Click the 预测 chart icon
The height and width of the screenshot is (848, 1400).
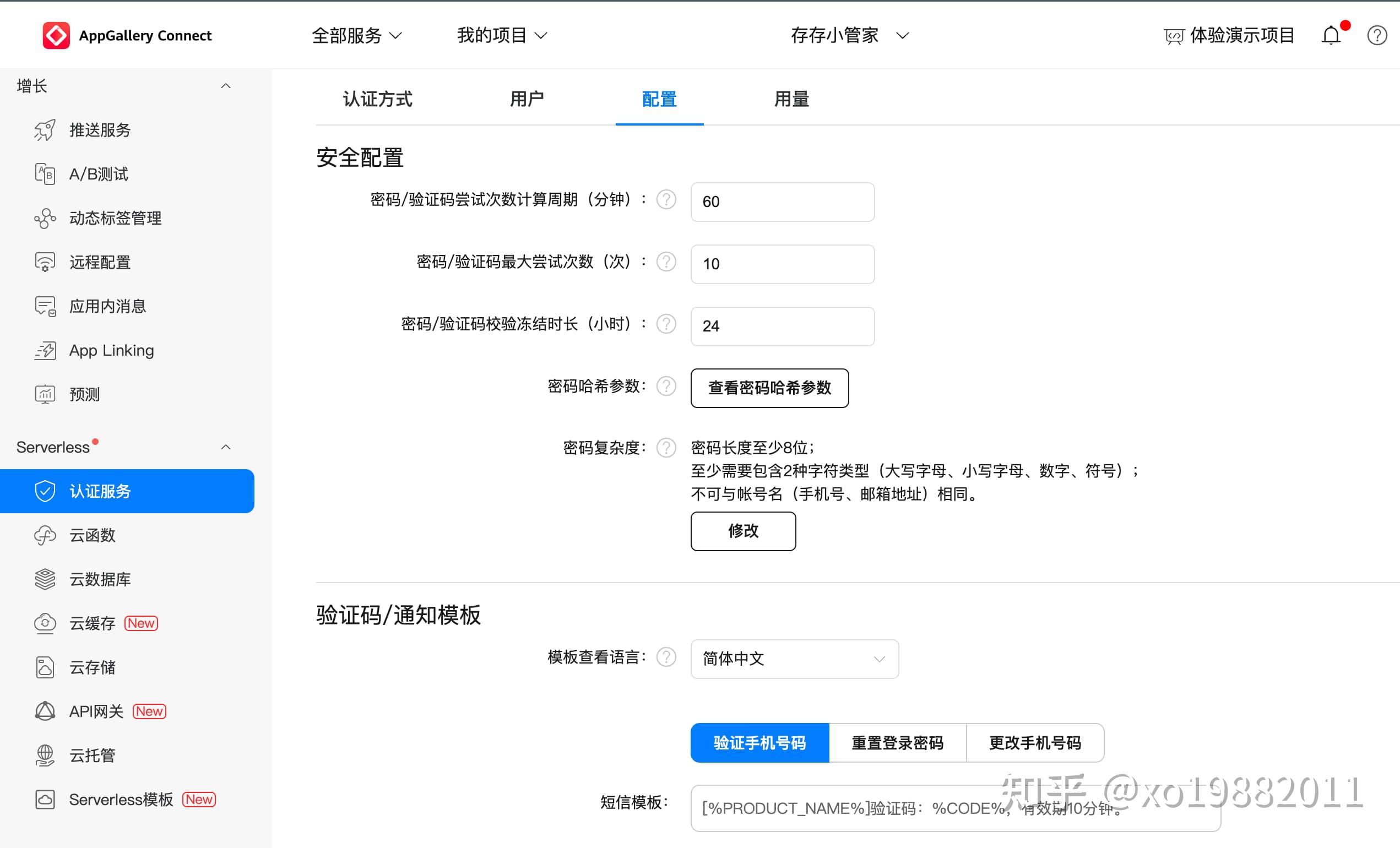(45, 394)
